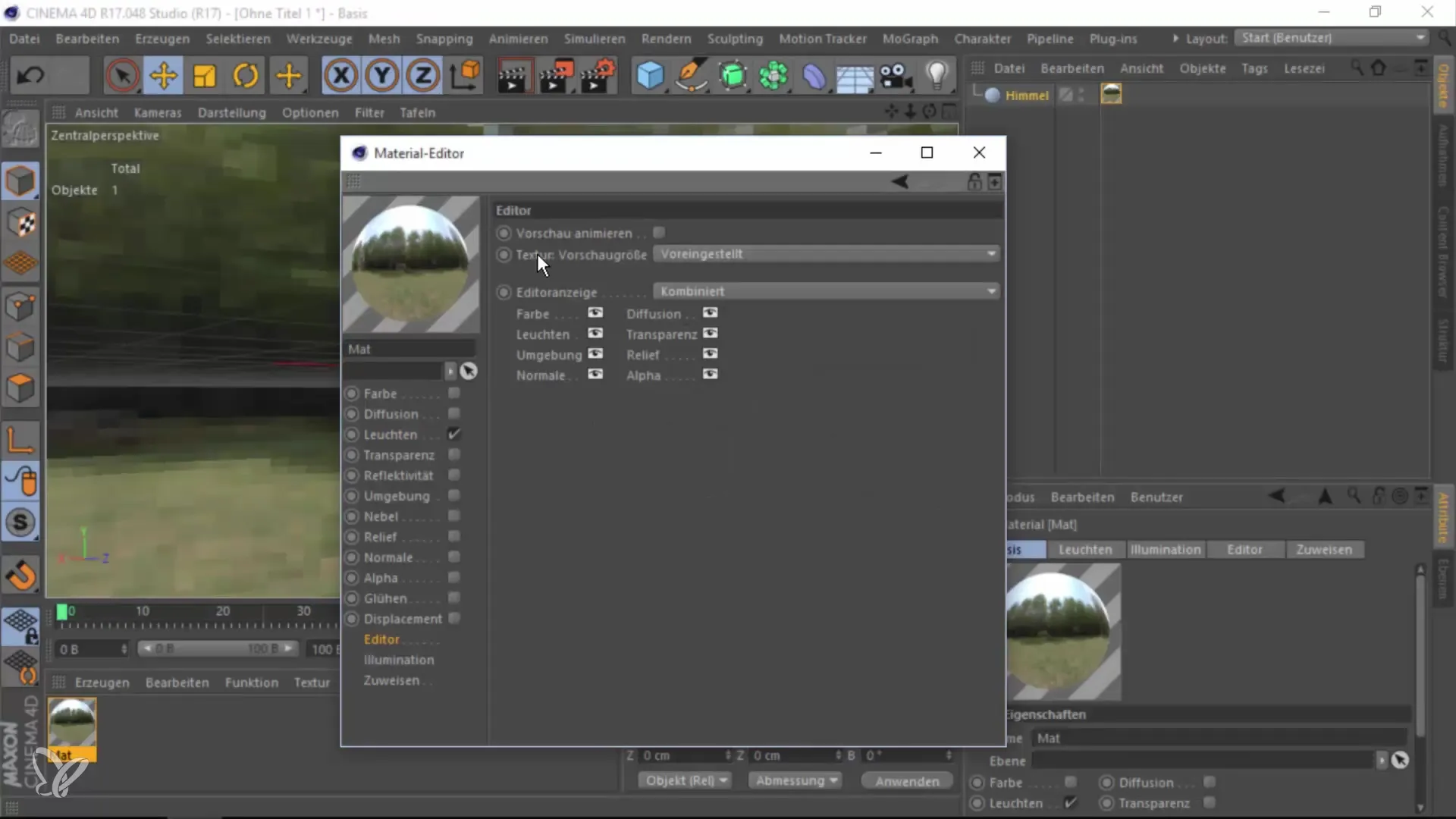This screenshot has width=1456, height=819.
Task: Click the green timeline frame marker
Action: (61, 612)
